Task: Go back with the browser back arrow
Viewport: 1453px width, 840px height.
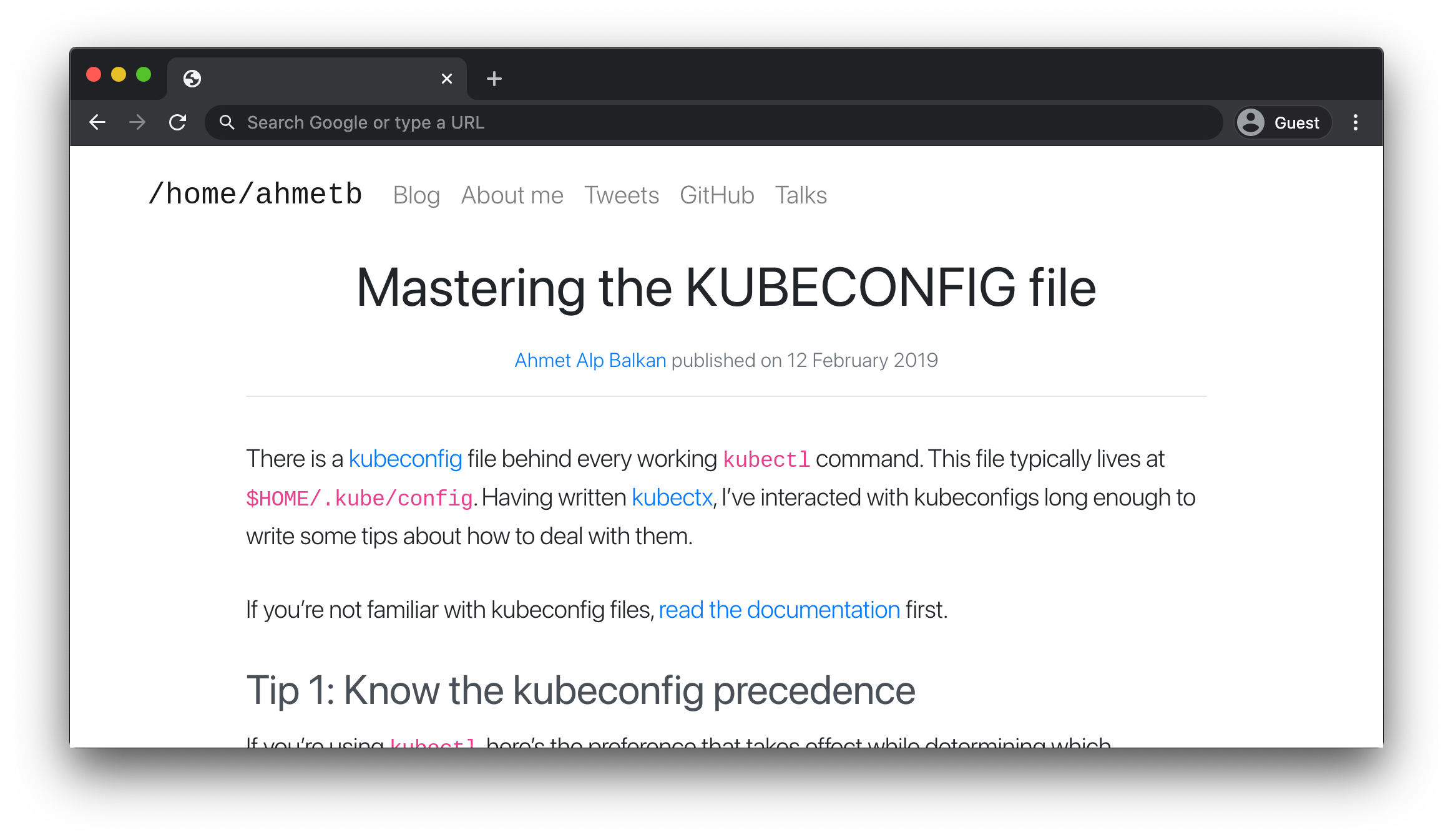Action: pos(97,122)
